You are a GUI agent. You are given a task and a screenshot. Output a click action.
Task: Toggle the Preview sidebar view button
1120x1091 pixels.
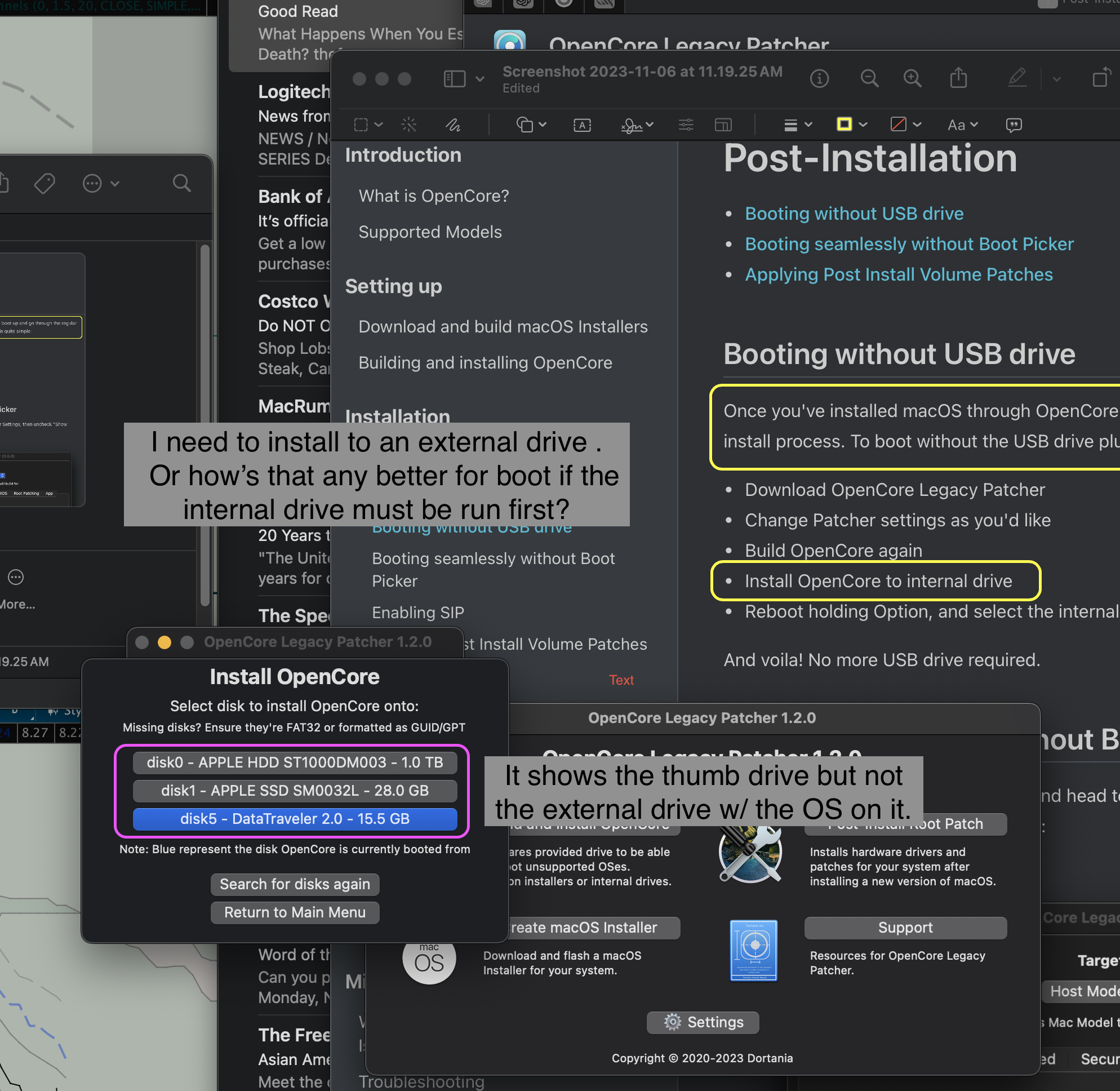point(455,78)
